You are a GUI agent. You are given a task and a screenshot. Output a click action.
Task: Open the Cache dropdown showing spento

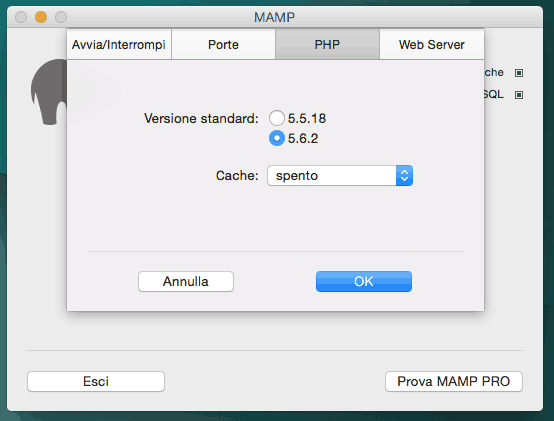point(340,176)
